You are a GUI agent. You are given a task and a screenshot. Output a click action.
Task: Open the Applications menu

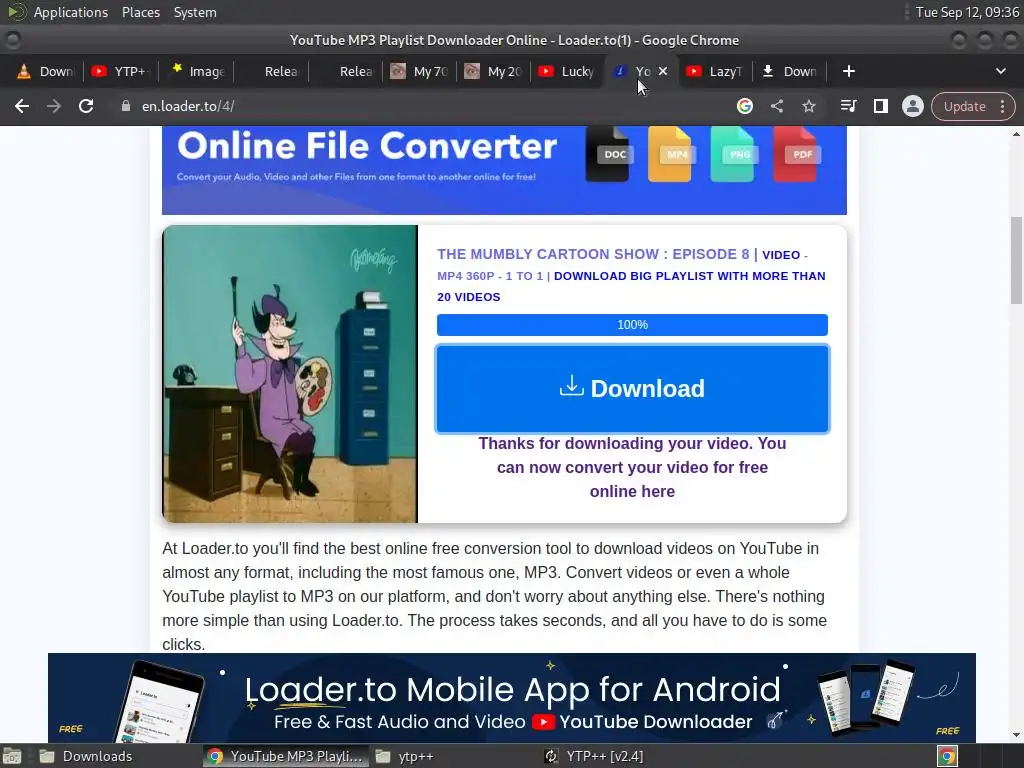pos(71,12)
